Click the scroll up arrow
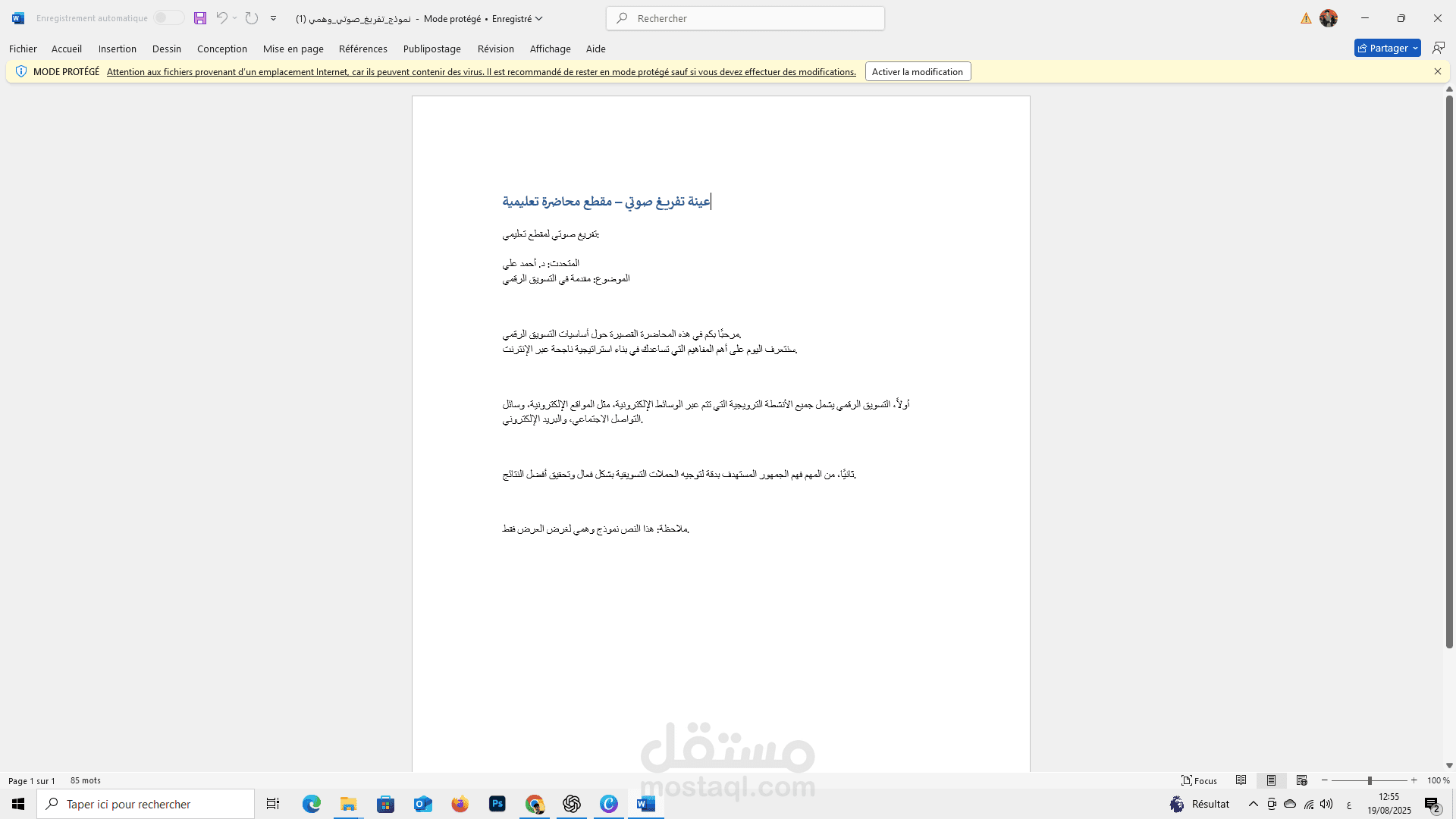 pyautogui.click(x=1449, y=89)
